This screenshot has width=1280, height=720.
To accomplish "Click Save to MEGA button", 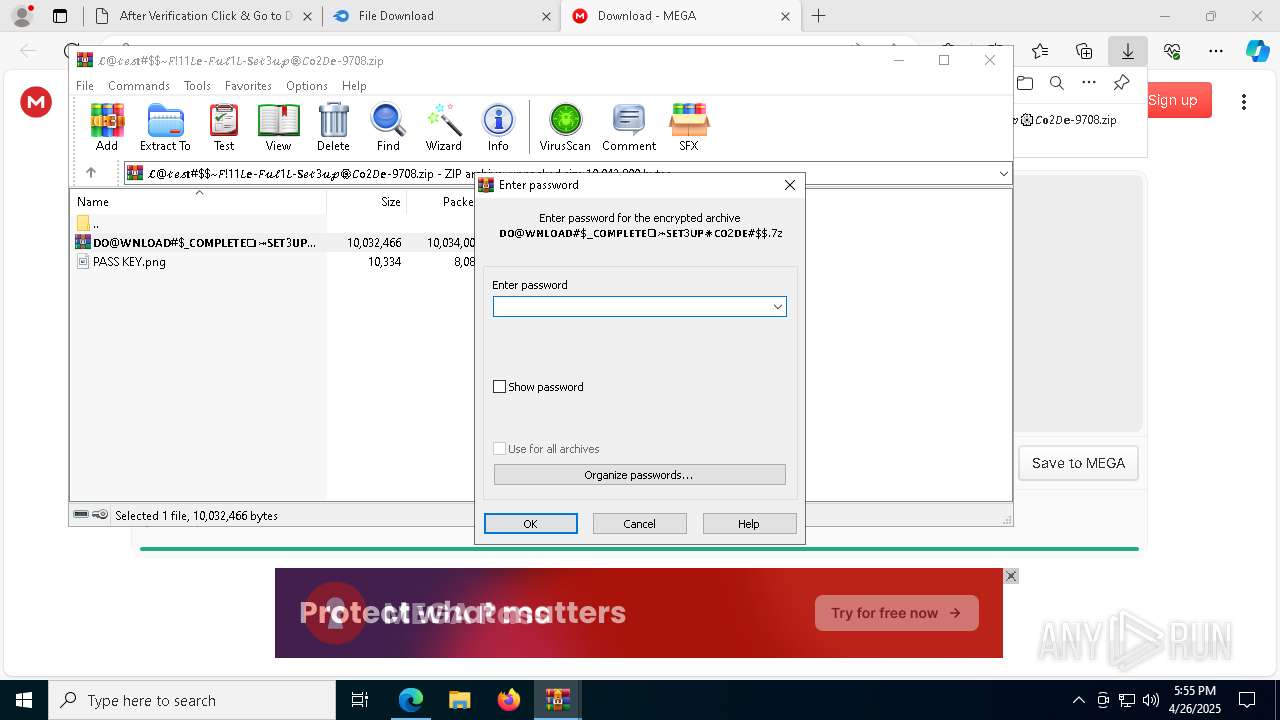I will click(1078, 463).
